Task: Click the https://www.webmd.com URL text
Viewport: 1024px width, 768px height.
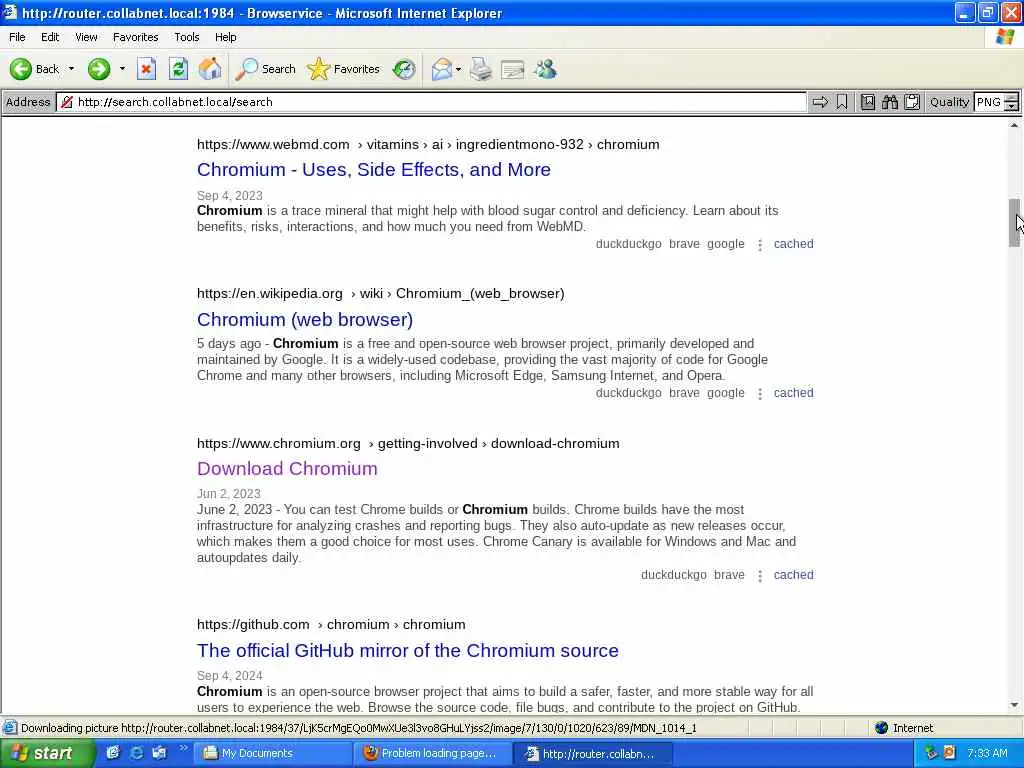Action: (x=273, y=144)
